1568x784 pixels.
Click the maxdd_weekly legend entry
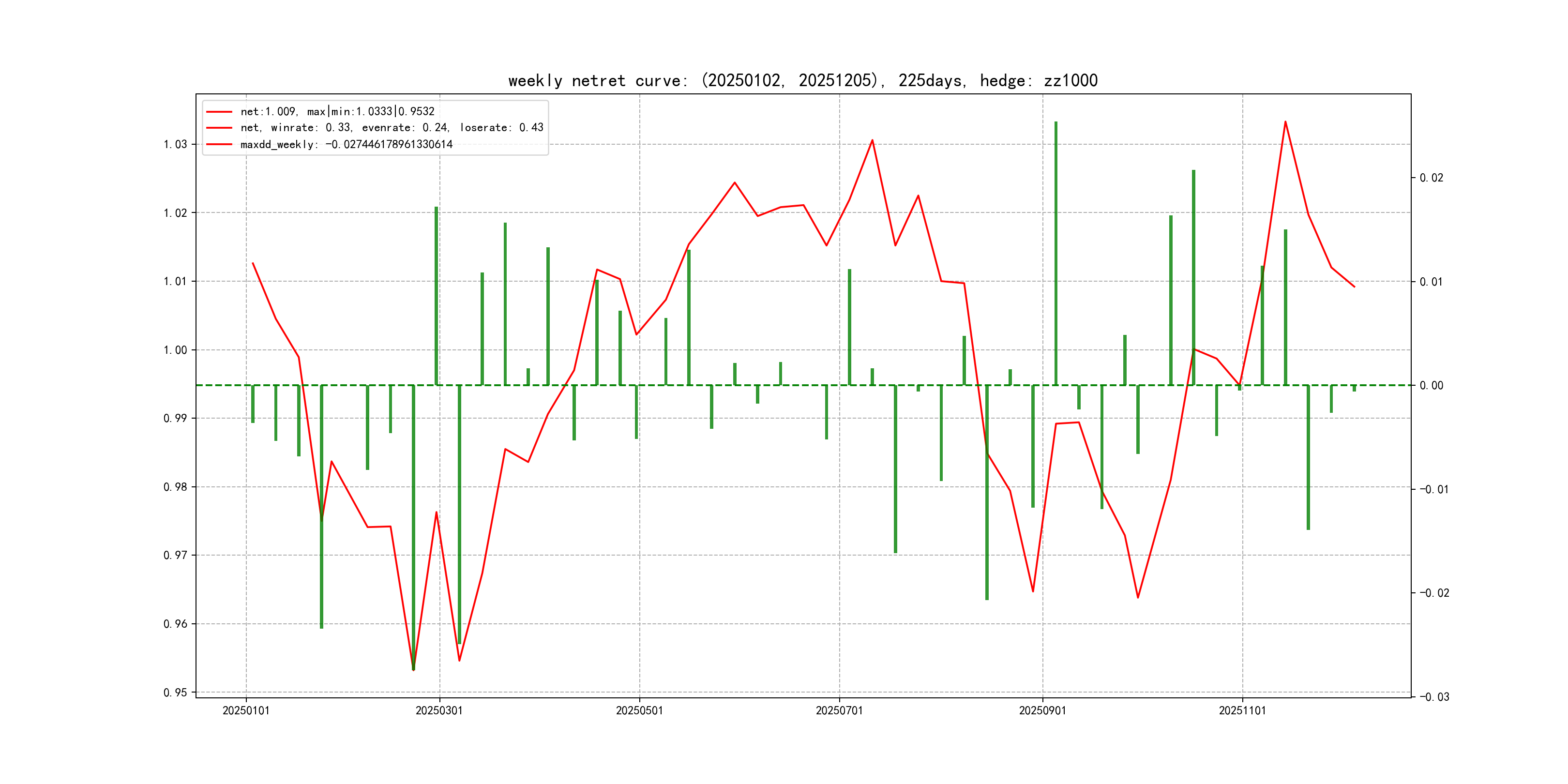(347, 144)
